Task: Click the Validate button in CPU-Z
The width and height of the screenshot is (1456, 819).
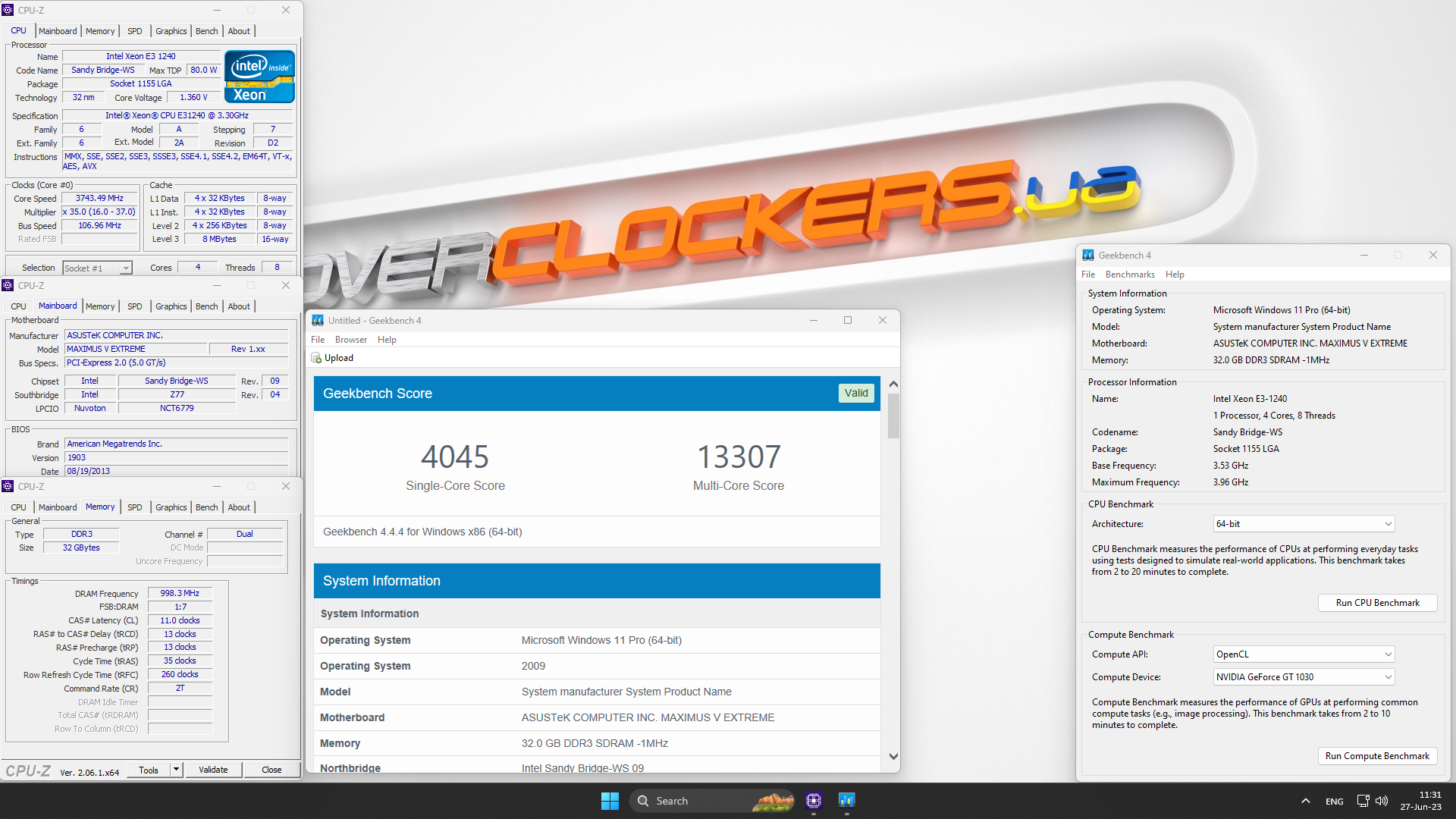Action: (x=213, y=770)
